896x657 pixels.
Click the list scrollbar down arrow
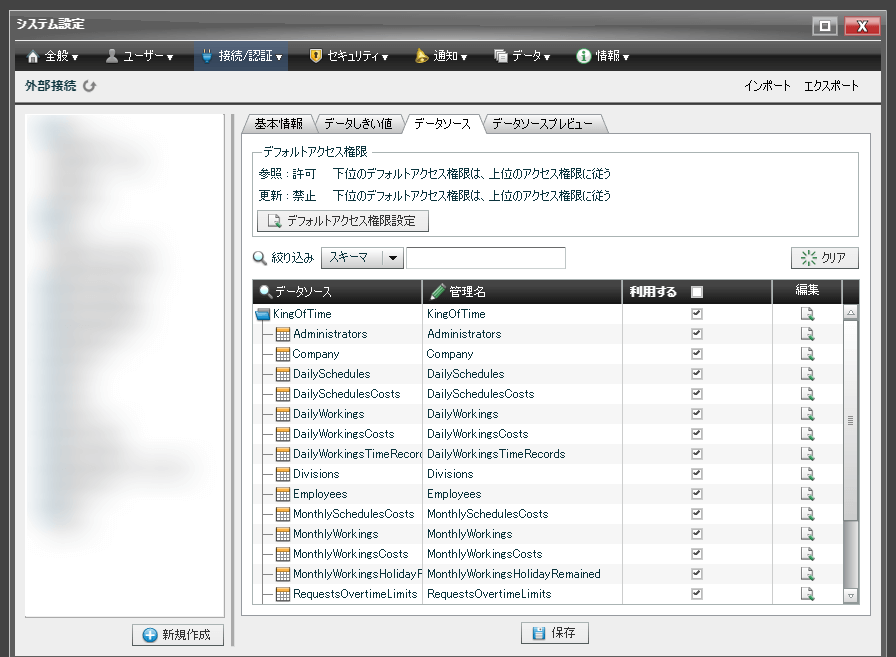[x=850, y=596]
